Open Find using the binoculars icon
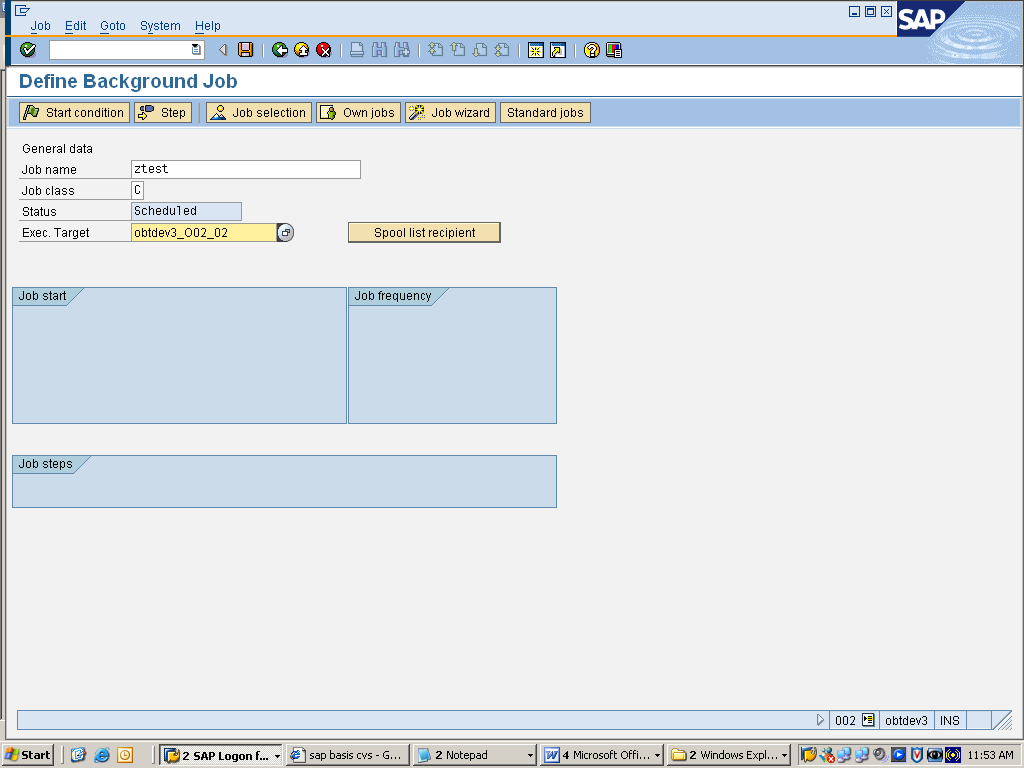The height and width of the screenshot is (768, 1024). coord(380,49)
